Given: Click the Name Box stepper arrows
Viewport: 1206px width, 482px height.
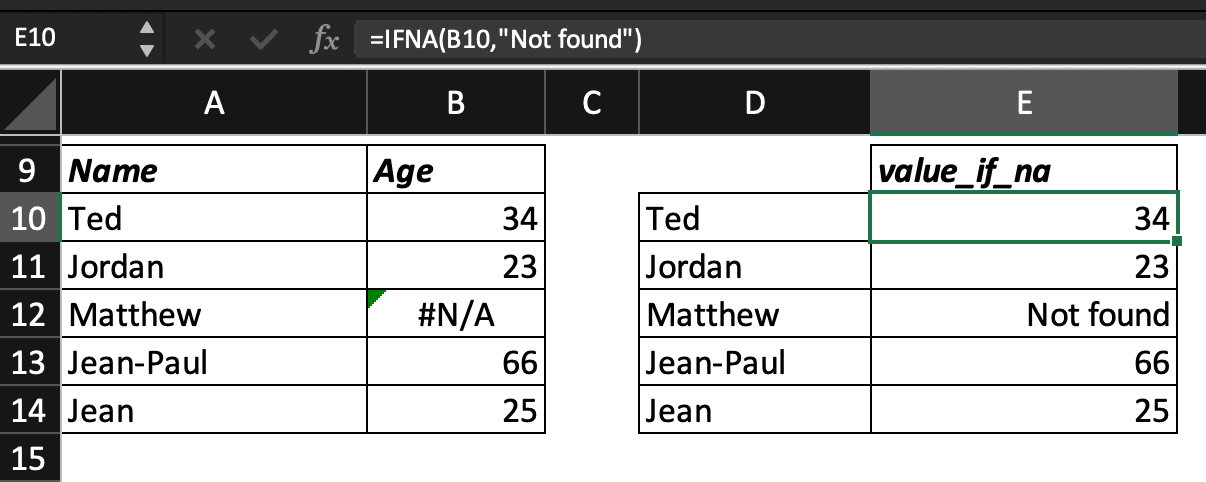Looking at the screenshot, I should click(x=147, y=40).
